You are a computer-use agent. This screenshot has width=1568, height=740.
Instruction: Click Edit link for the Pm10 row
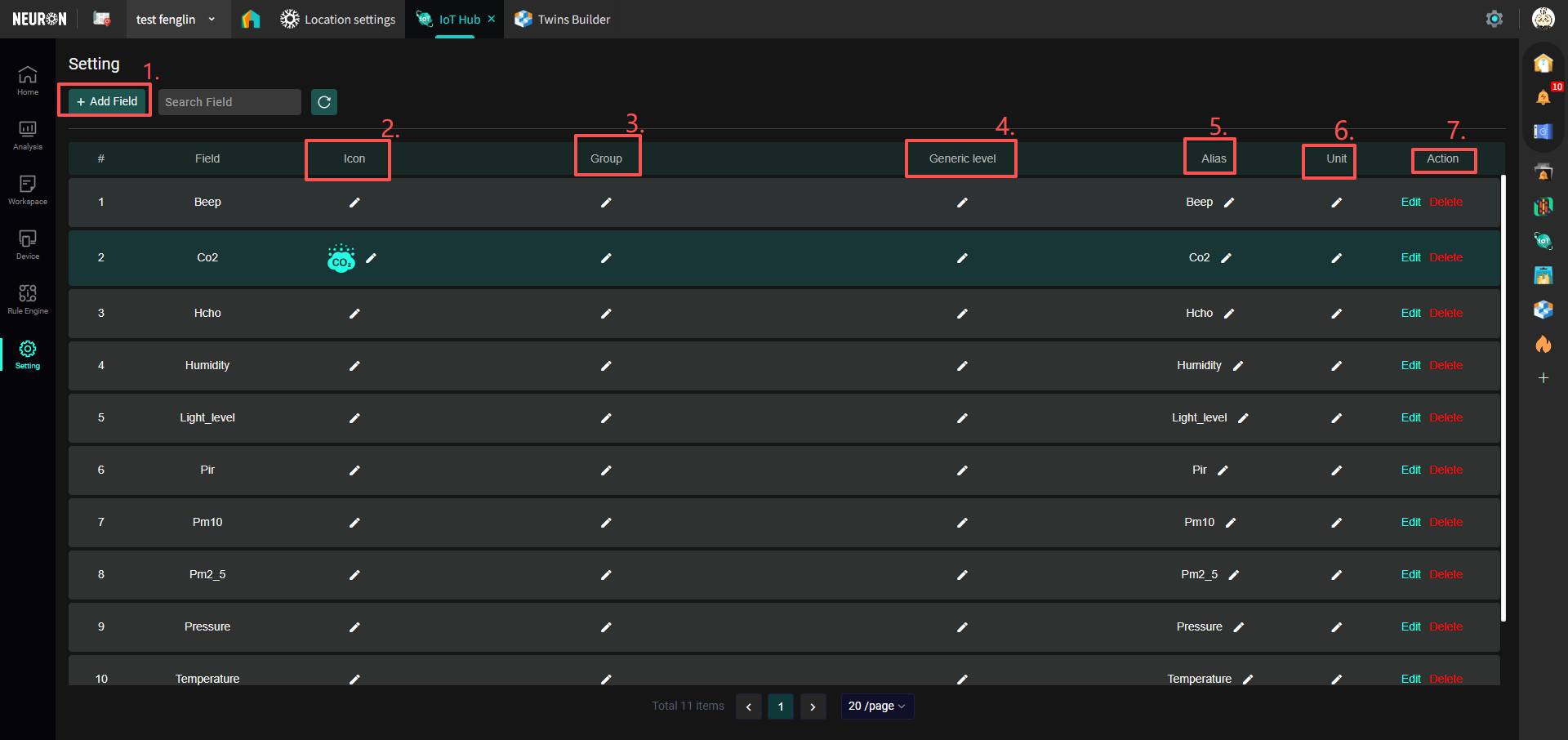tap(1410, 523)
